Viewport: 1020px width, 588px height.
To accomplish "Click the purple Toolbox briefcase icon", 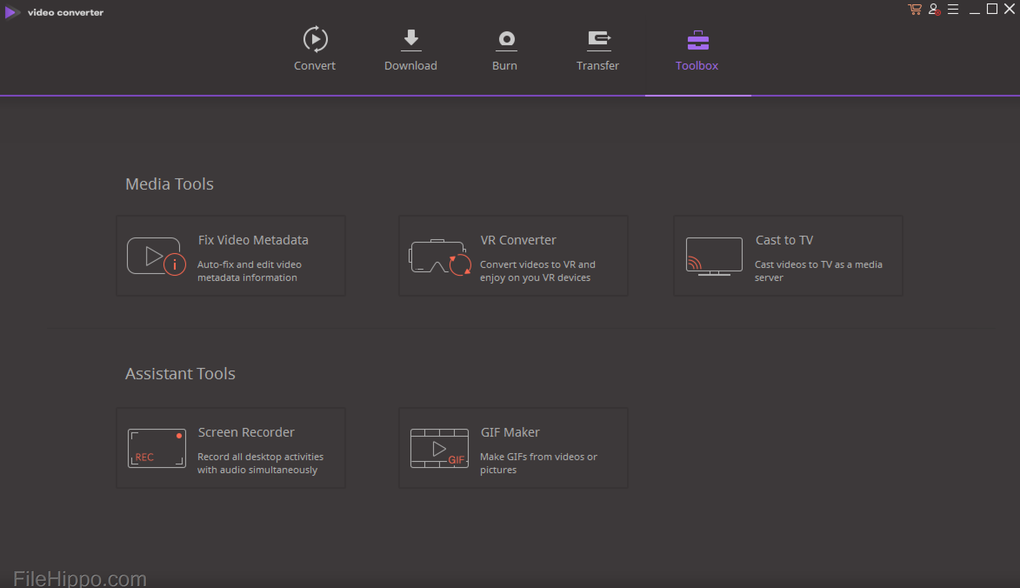I will point(697,40).
